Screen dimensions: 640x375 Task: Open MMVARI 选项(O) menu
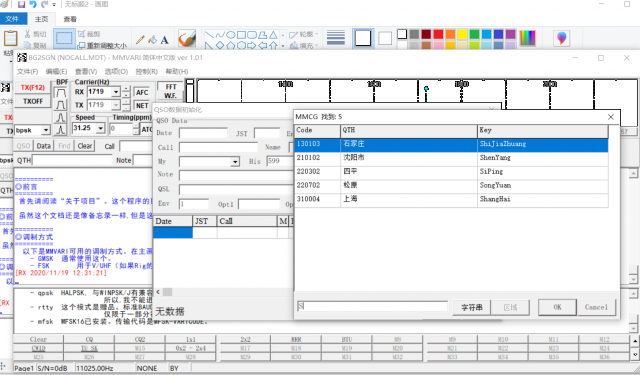116,71
